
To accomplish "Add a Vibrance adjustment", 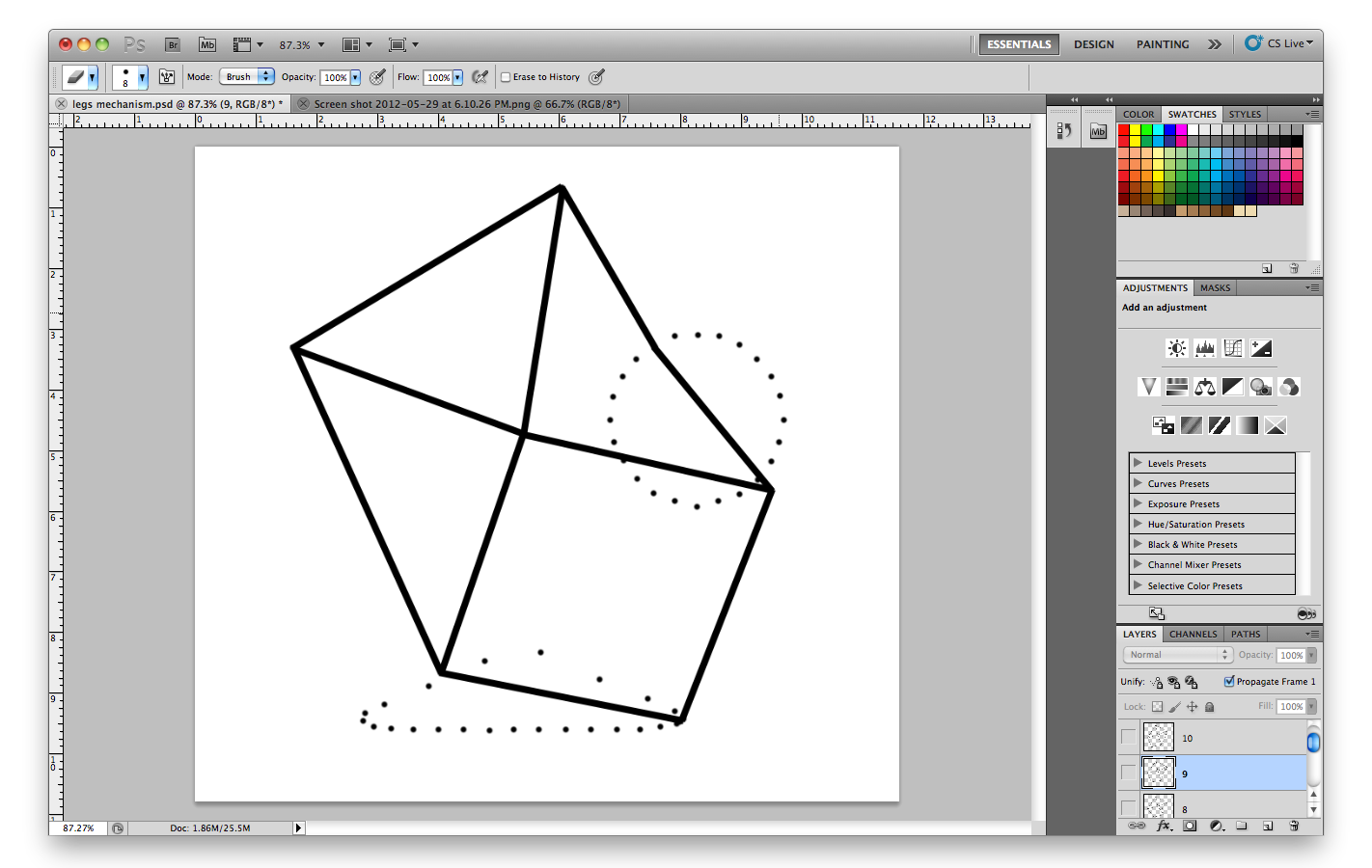I will 1148,387.
